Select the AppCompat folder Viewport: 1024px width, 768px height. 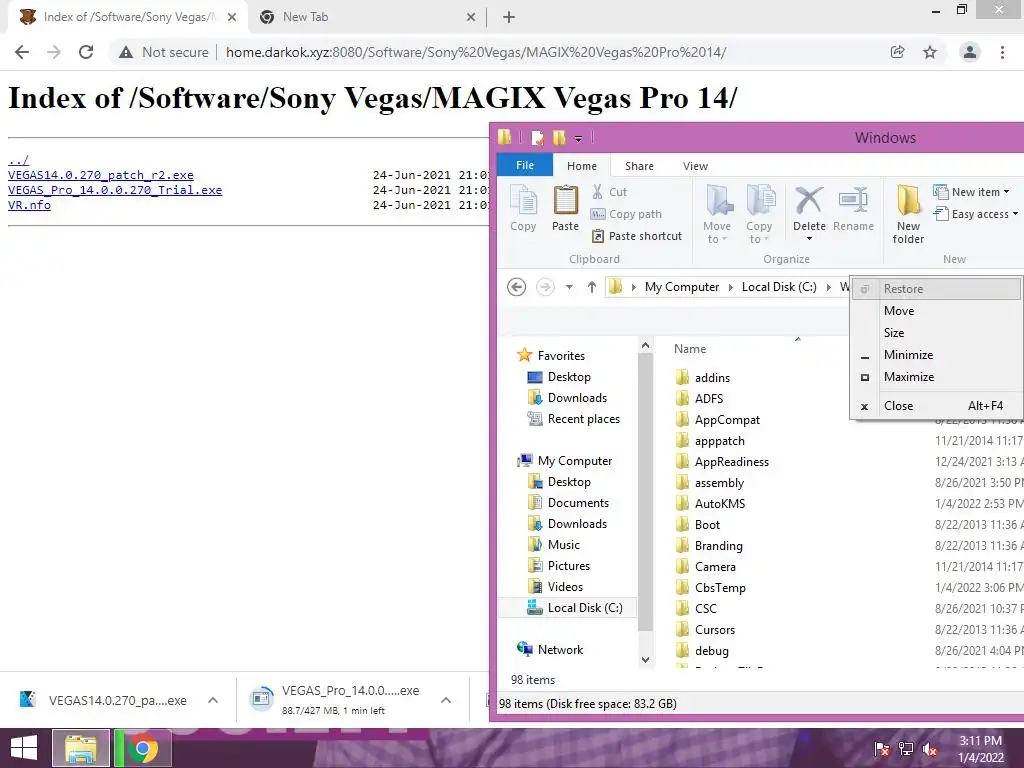[727, 420]
